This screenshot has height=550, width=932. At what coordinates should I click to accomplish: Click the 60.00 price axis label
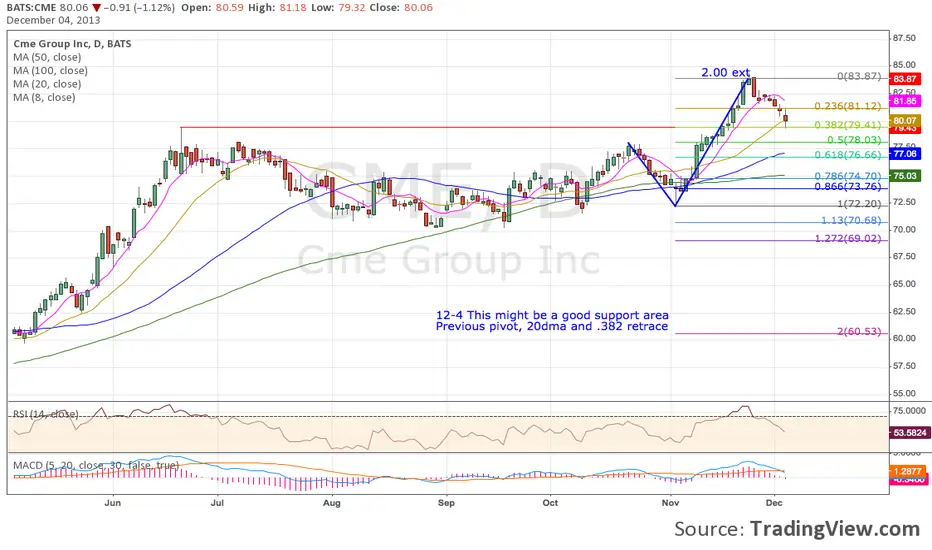tap(903, 339)
